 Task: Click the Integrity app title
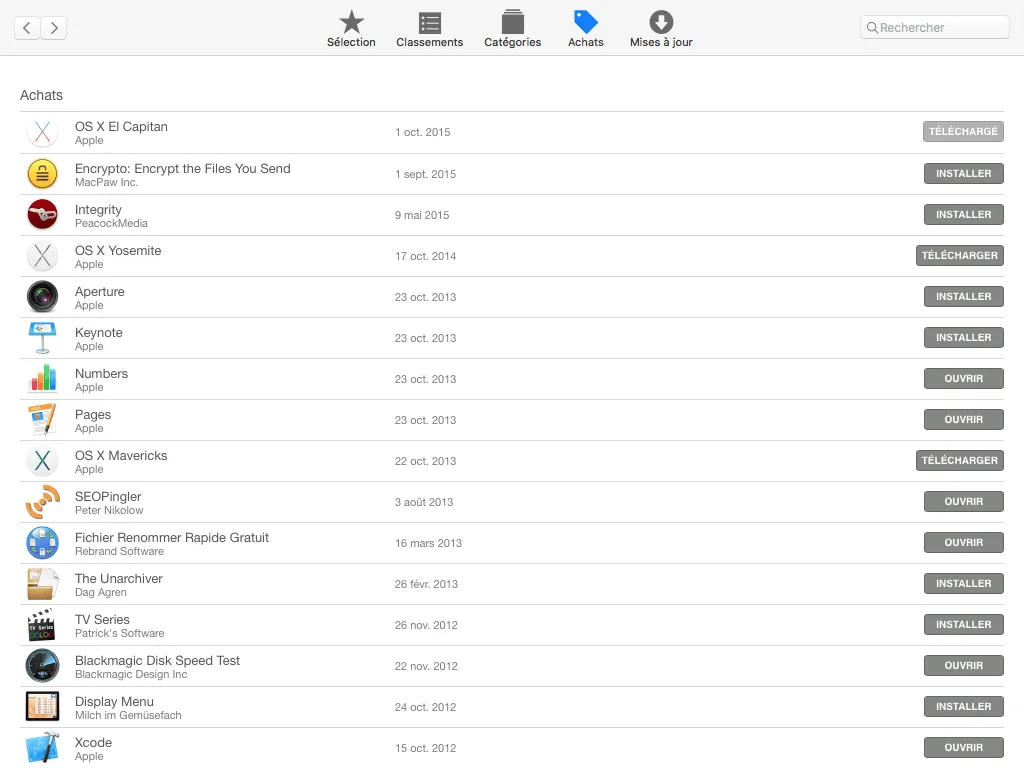[x=98, y=210]
